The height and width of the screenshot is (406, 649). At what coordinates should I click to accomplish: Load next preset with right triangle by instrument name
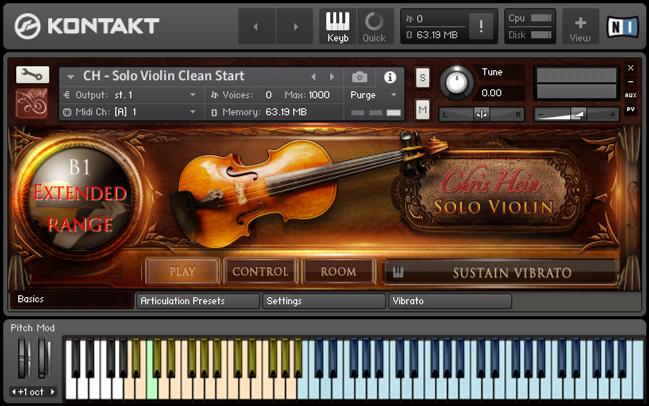click(332, 77)
